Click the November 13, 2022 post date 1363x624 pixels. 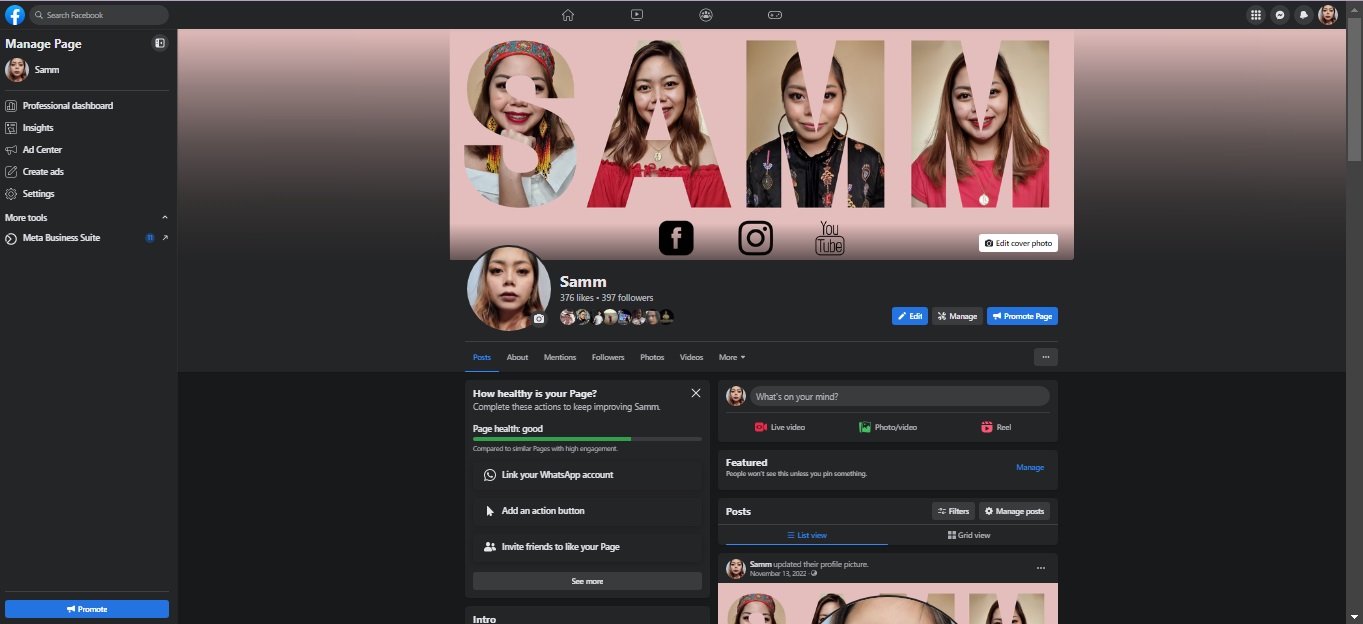[x=778, y=574]
